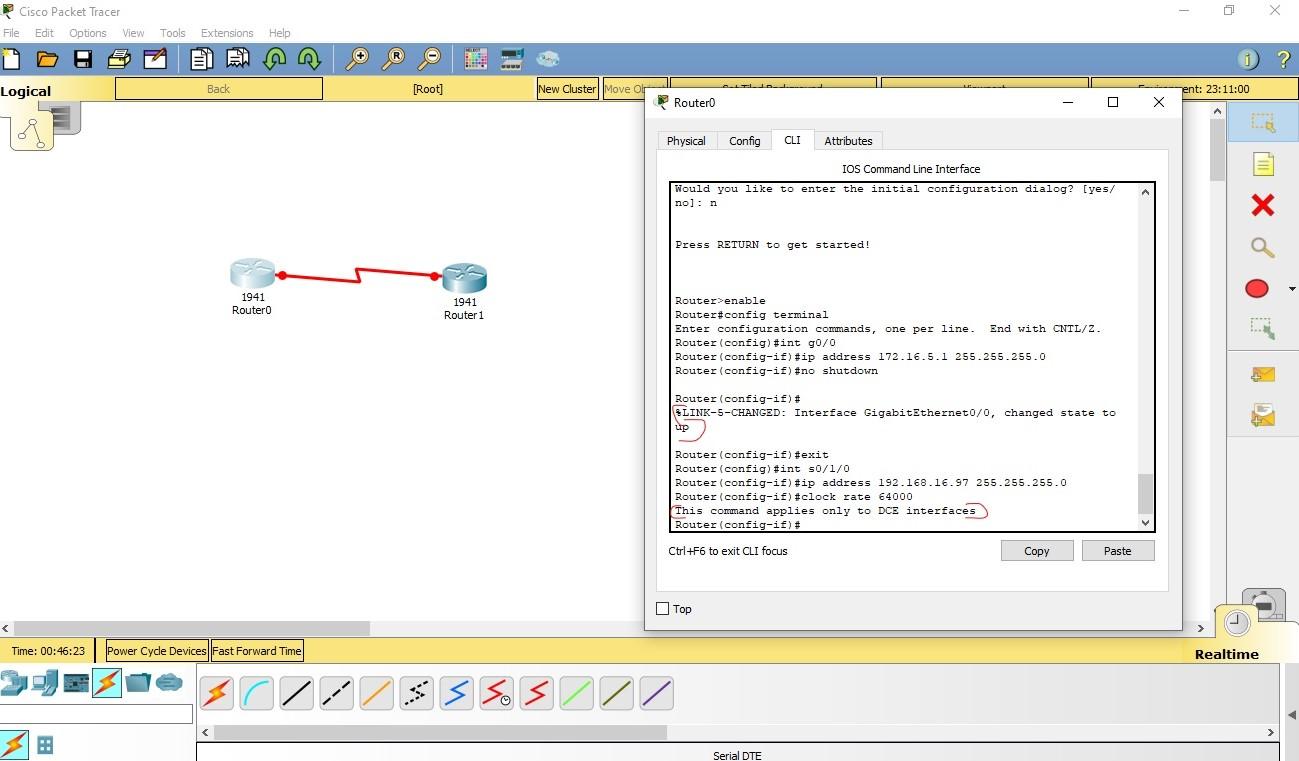Launch the Activity Wizard toolbar icon
Image resolution: width=1299 pixels, height=761 pixels.
pyautogui.click(x=155, y=59)
